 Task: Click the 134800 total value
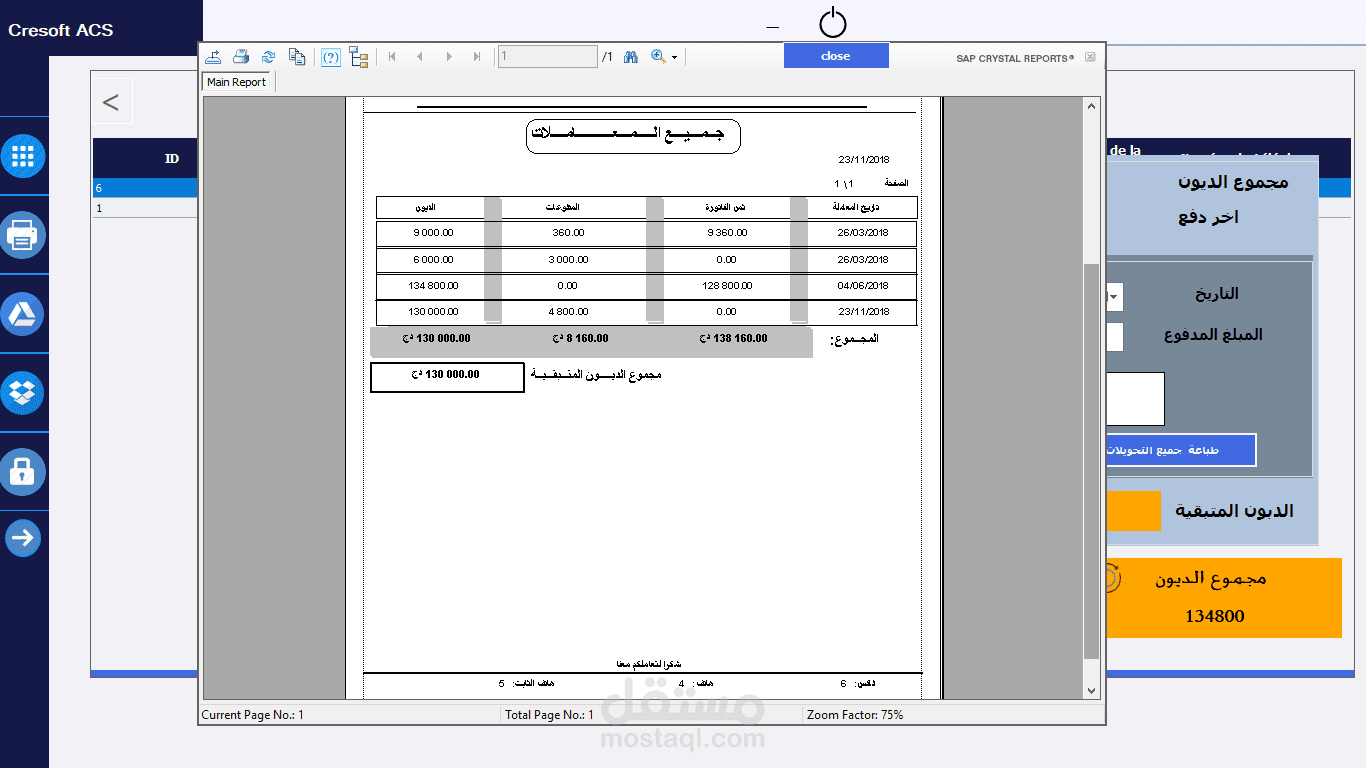click(1215, 616)
